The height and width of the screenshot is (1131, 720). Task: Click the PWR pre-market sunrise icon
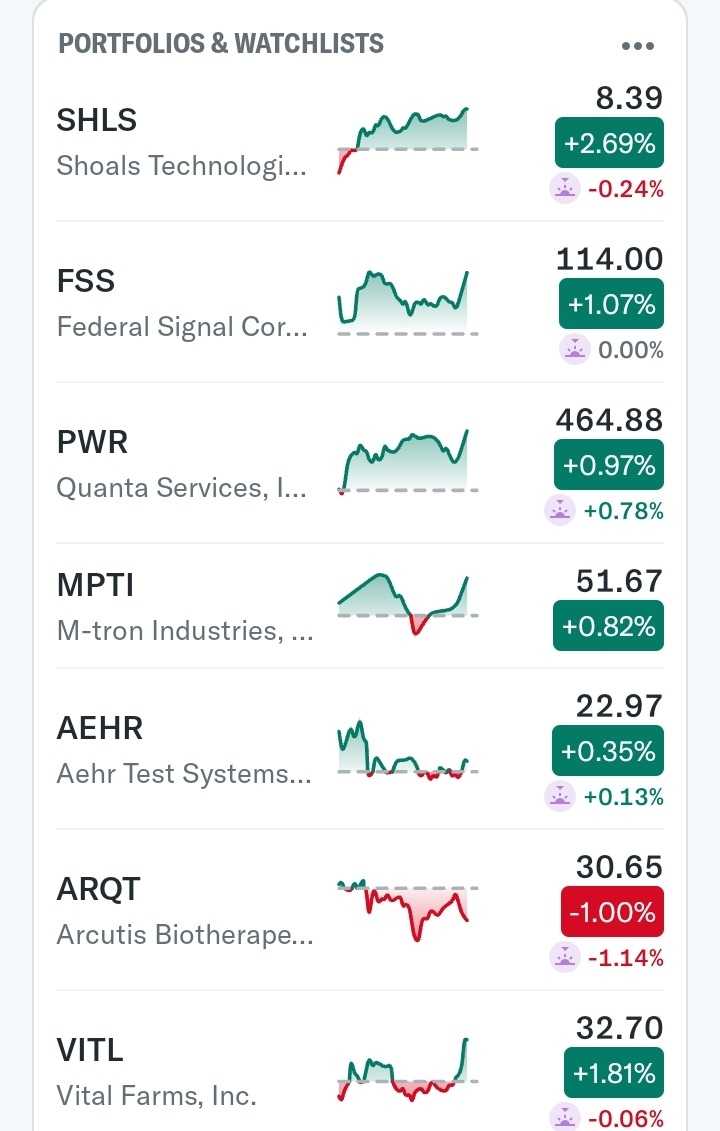tap(559, 510)
